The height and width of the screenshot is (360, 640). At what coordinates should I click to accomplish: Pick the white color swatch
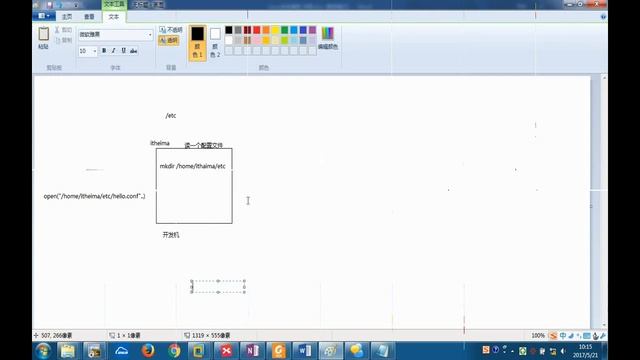click(229, 40)
